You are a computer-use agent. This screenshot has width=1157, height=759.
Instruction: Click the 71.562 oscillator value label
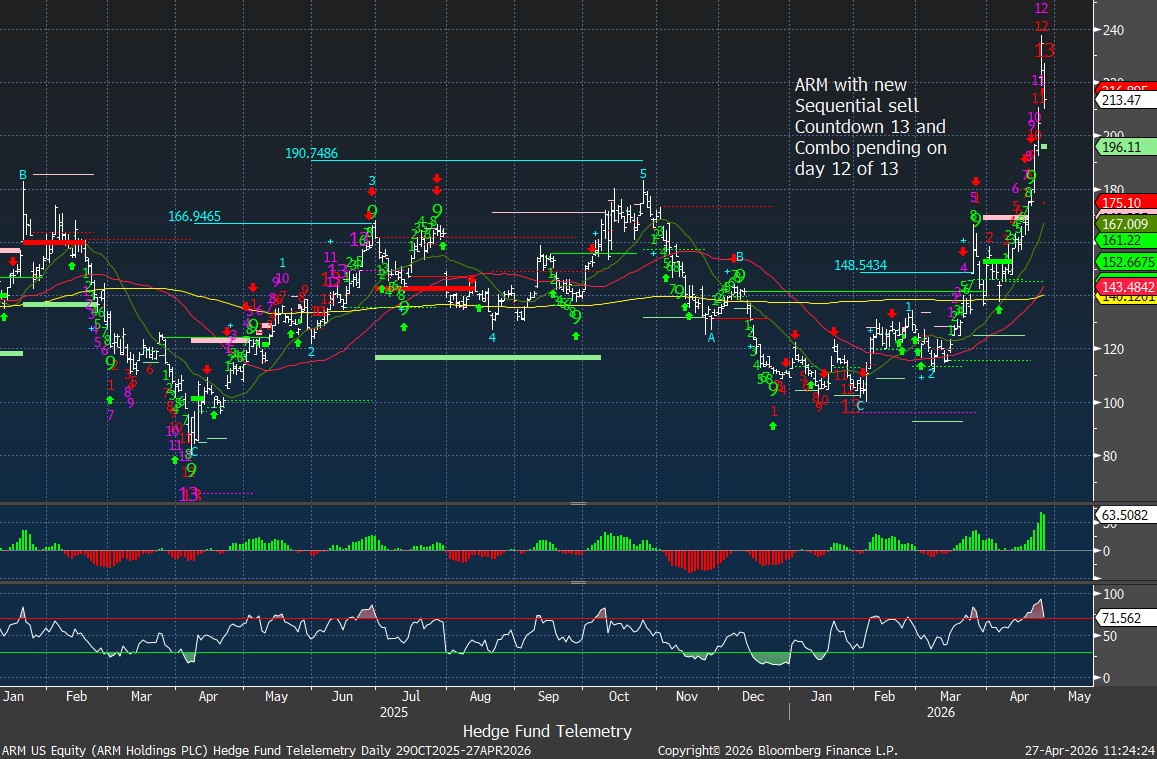1122,620
